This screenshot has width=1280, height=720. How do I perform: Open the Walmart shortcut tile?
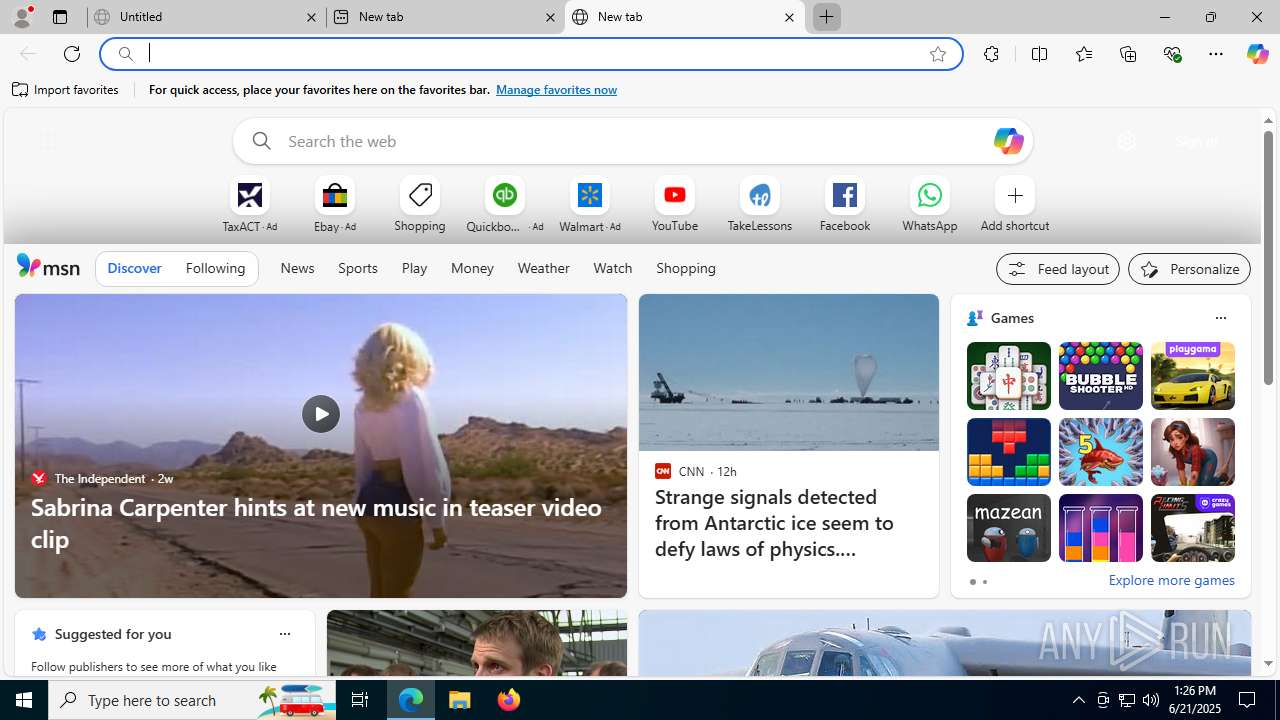590,205
